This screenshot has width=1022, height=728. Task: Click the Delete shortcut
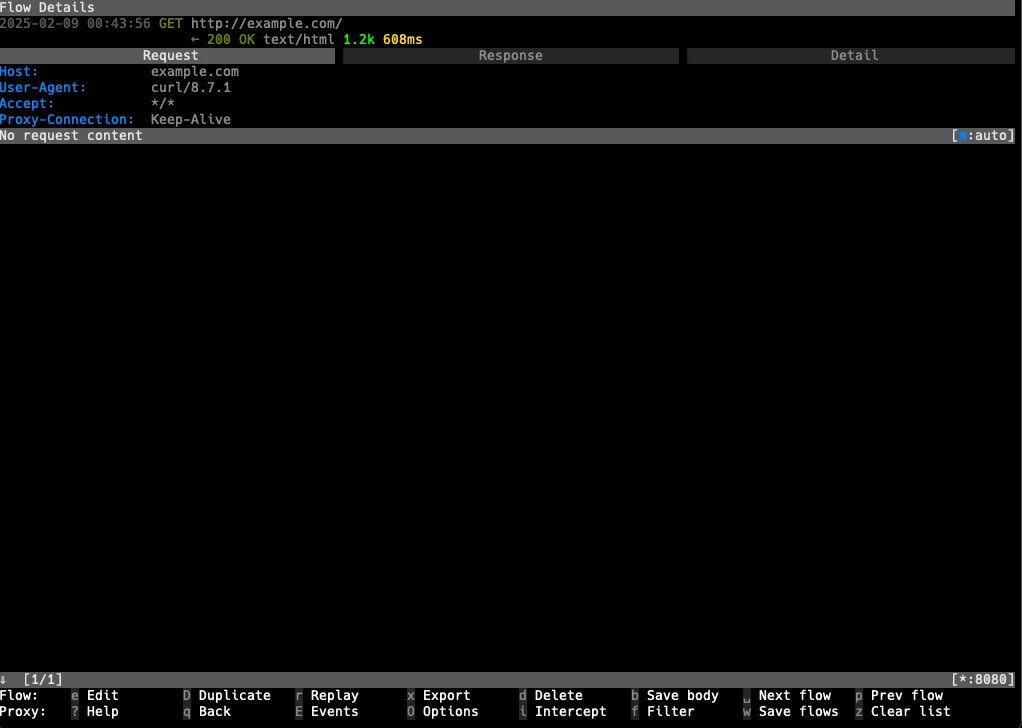pyautogui.click(x=551, y=695)
